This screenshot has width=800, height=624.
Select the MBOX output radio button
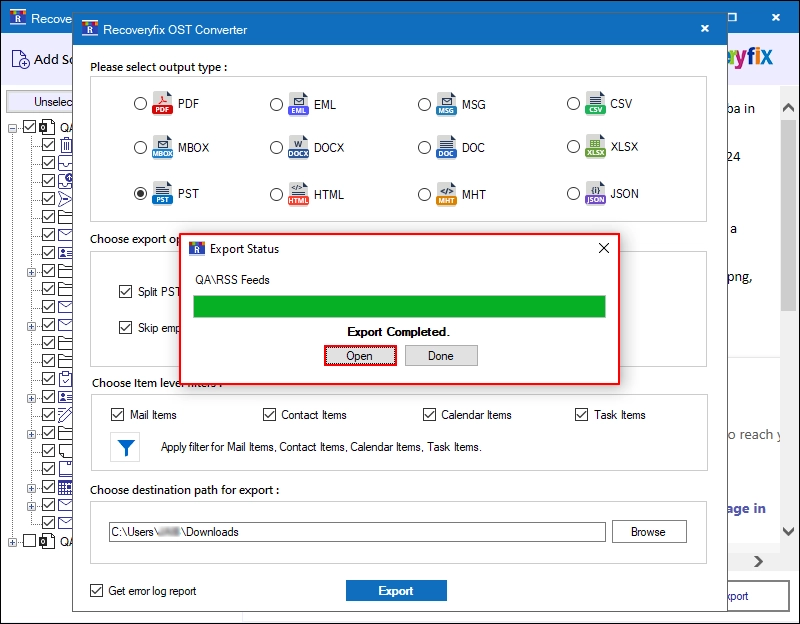tap(140, 147)
